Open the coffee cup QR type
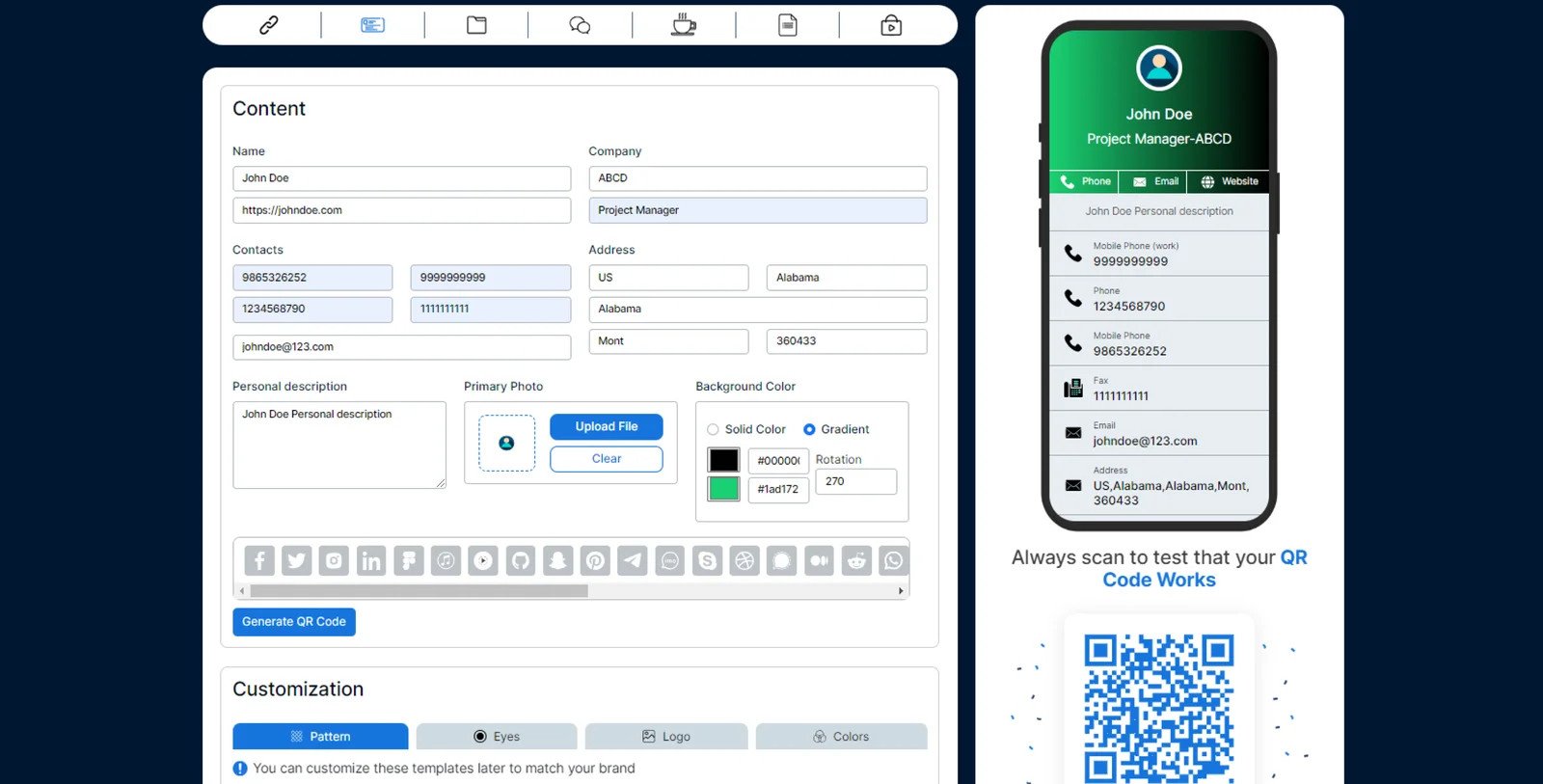 tap(684, 25)
